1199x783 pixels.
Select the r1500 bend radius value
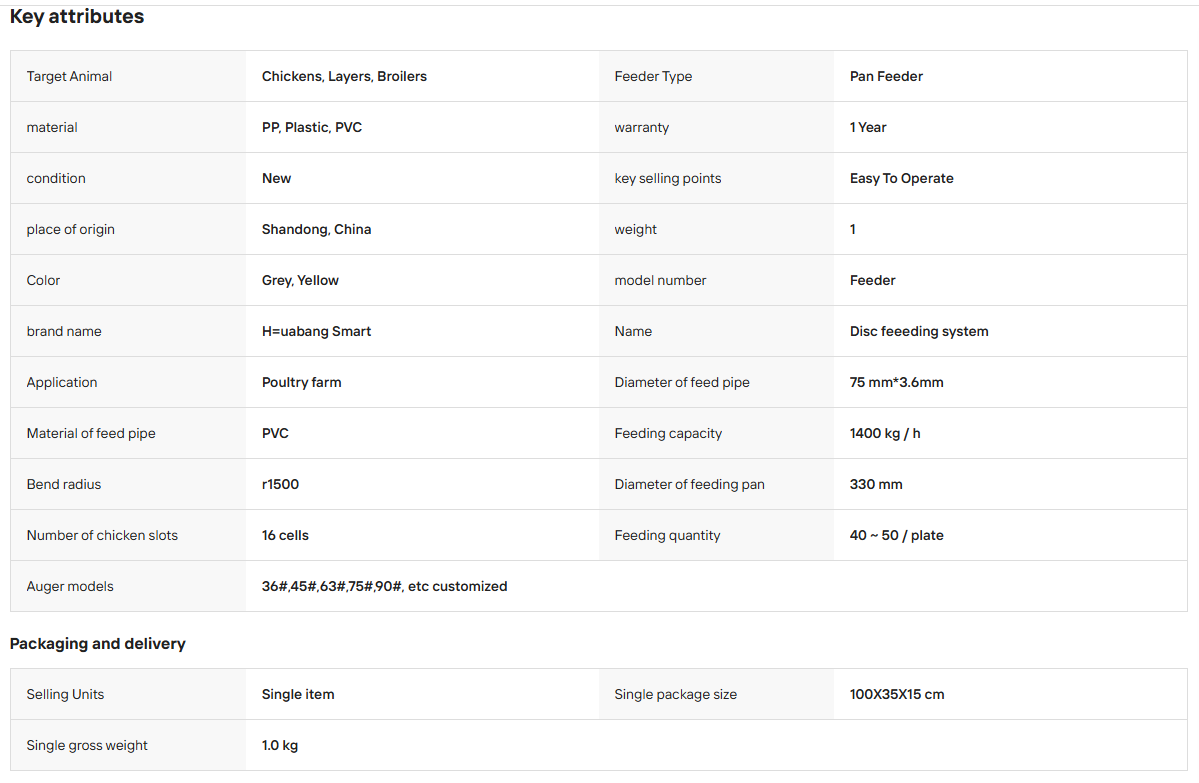(281, 484)
